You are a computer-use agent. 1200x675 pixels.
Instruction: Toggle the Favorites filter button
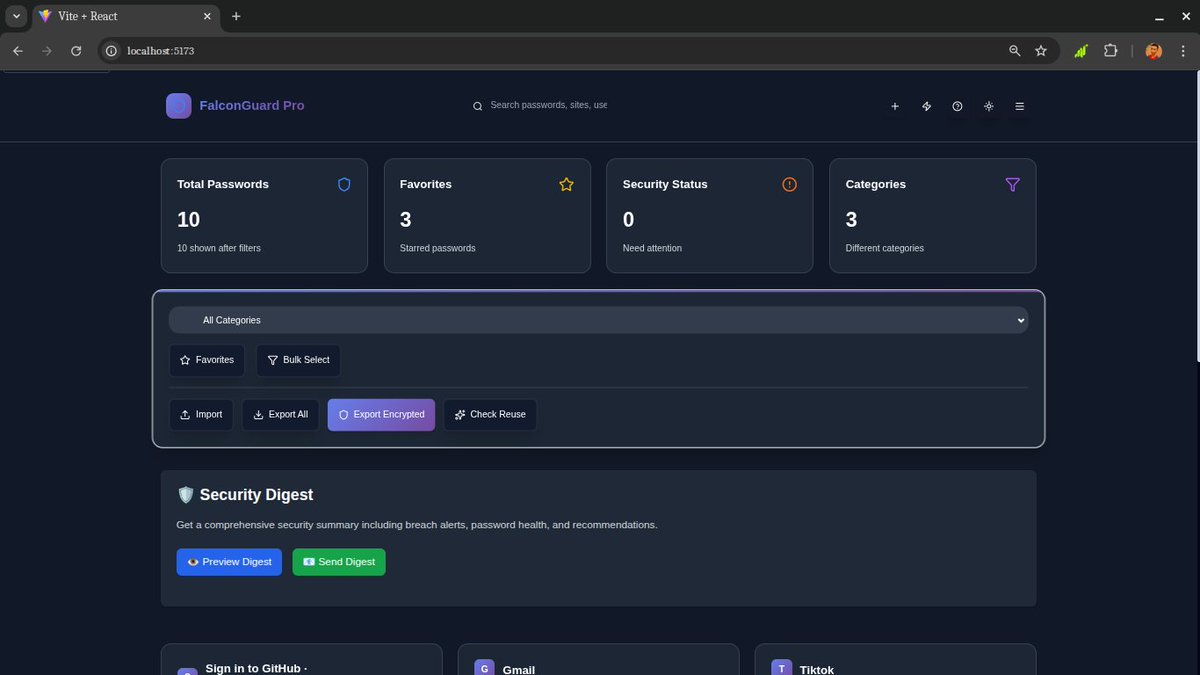pyautogui.click(x=207, y=360)
